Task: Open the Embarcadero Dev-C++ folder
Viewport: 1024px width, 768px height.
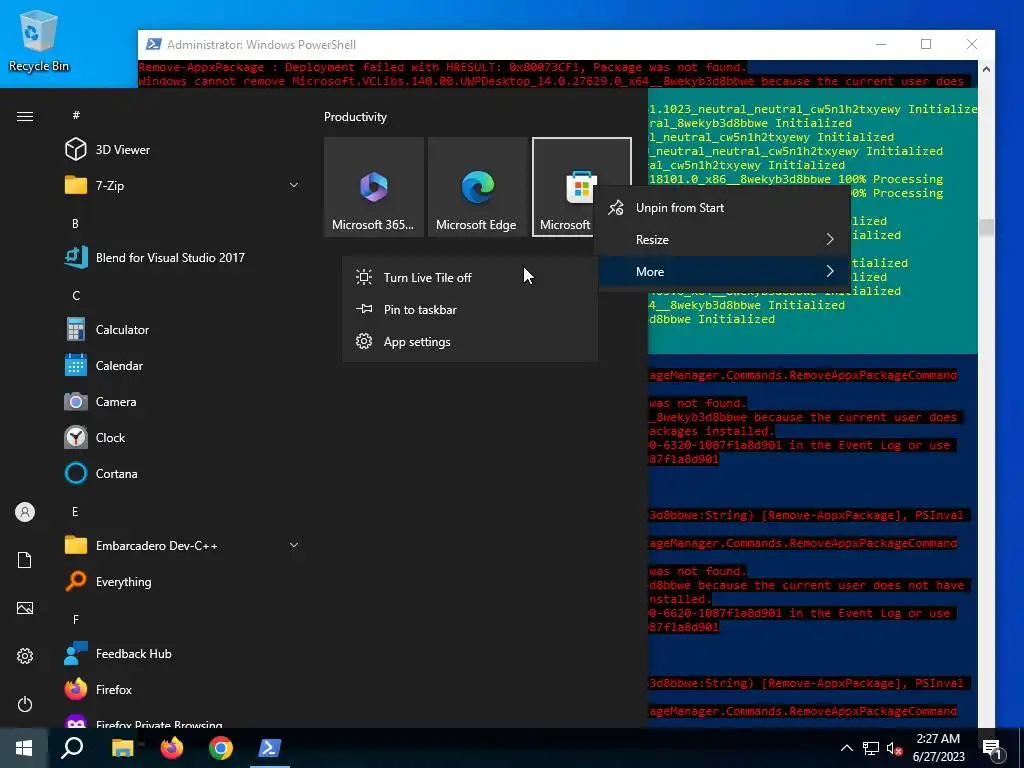Action: click(x=183, y=545)
